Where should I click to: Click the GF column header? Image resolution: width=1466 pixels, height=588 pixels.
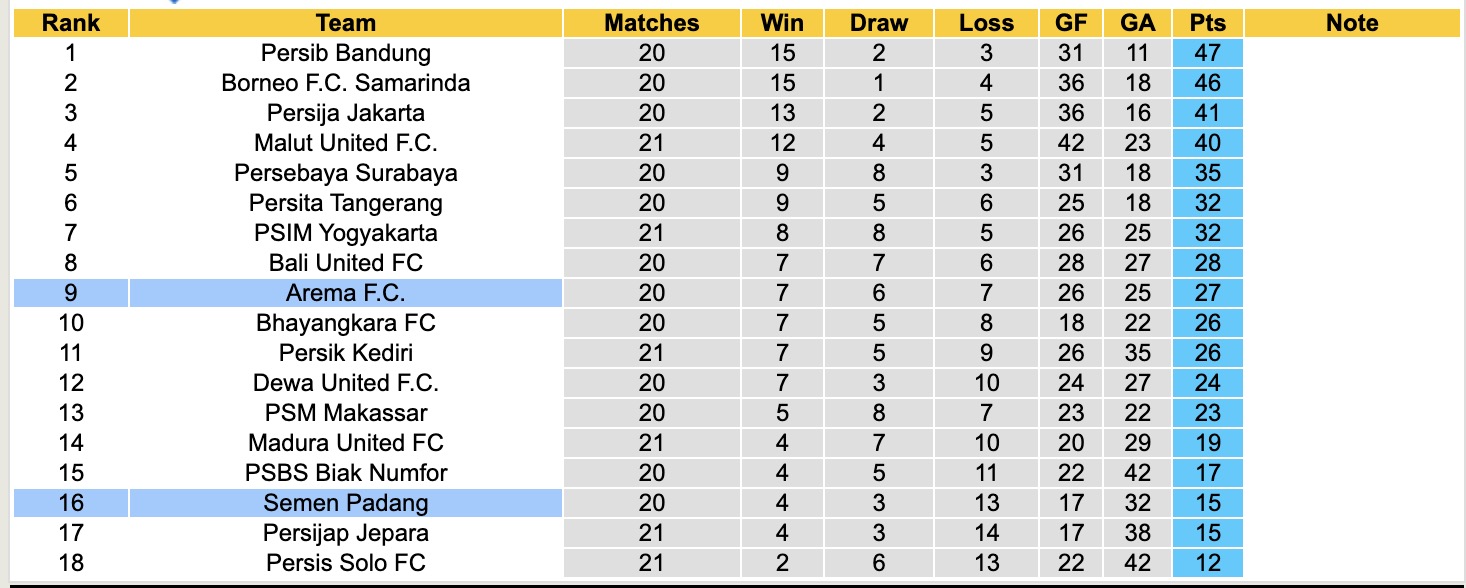click(x=1070, y=23)
